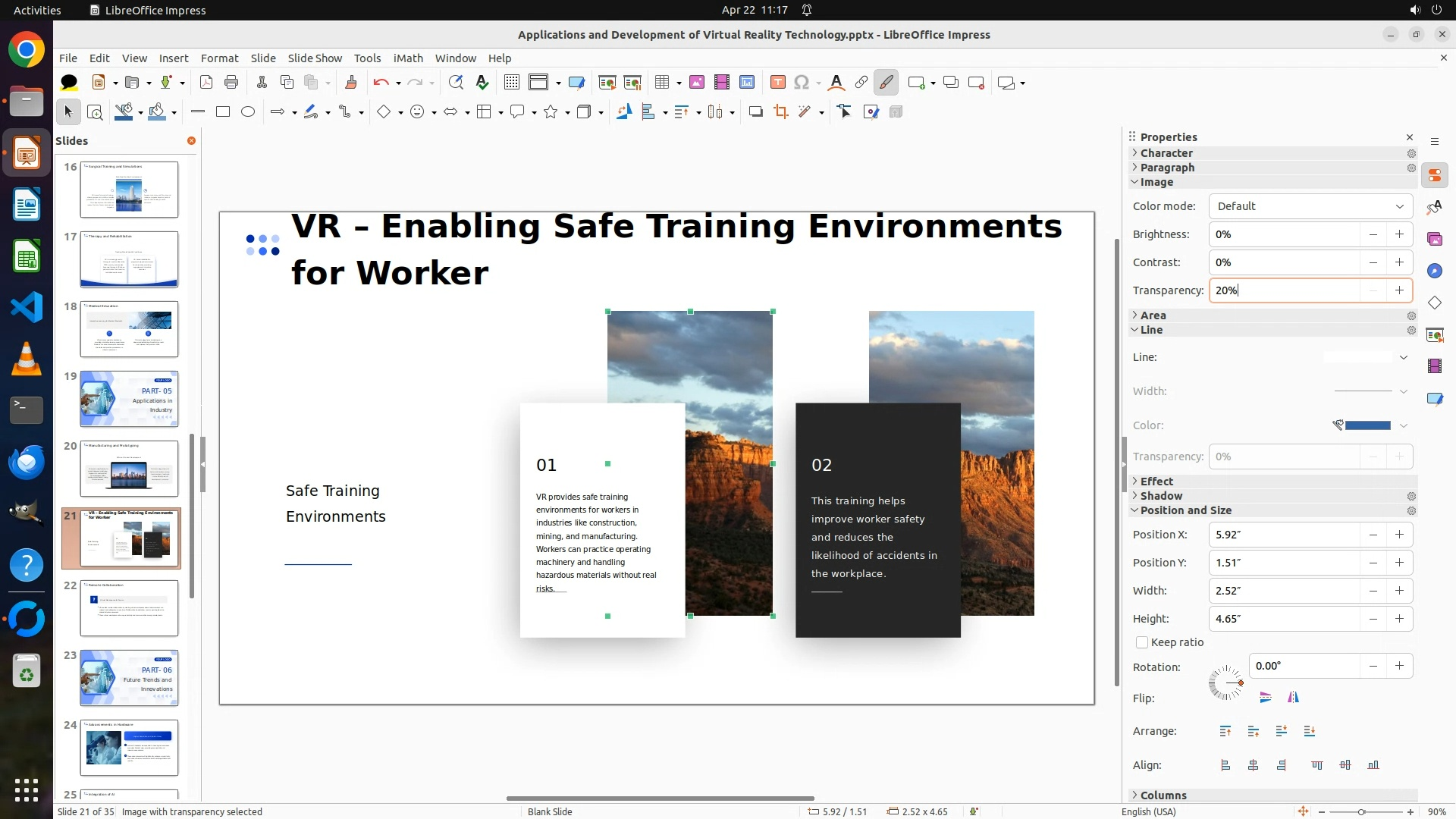The image size is (1456, 819).
Task: Select the Ellipse shape tool
Action: pos(248,112)
